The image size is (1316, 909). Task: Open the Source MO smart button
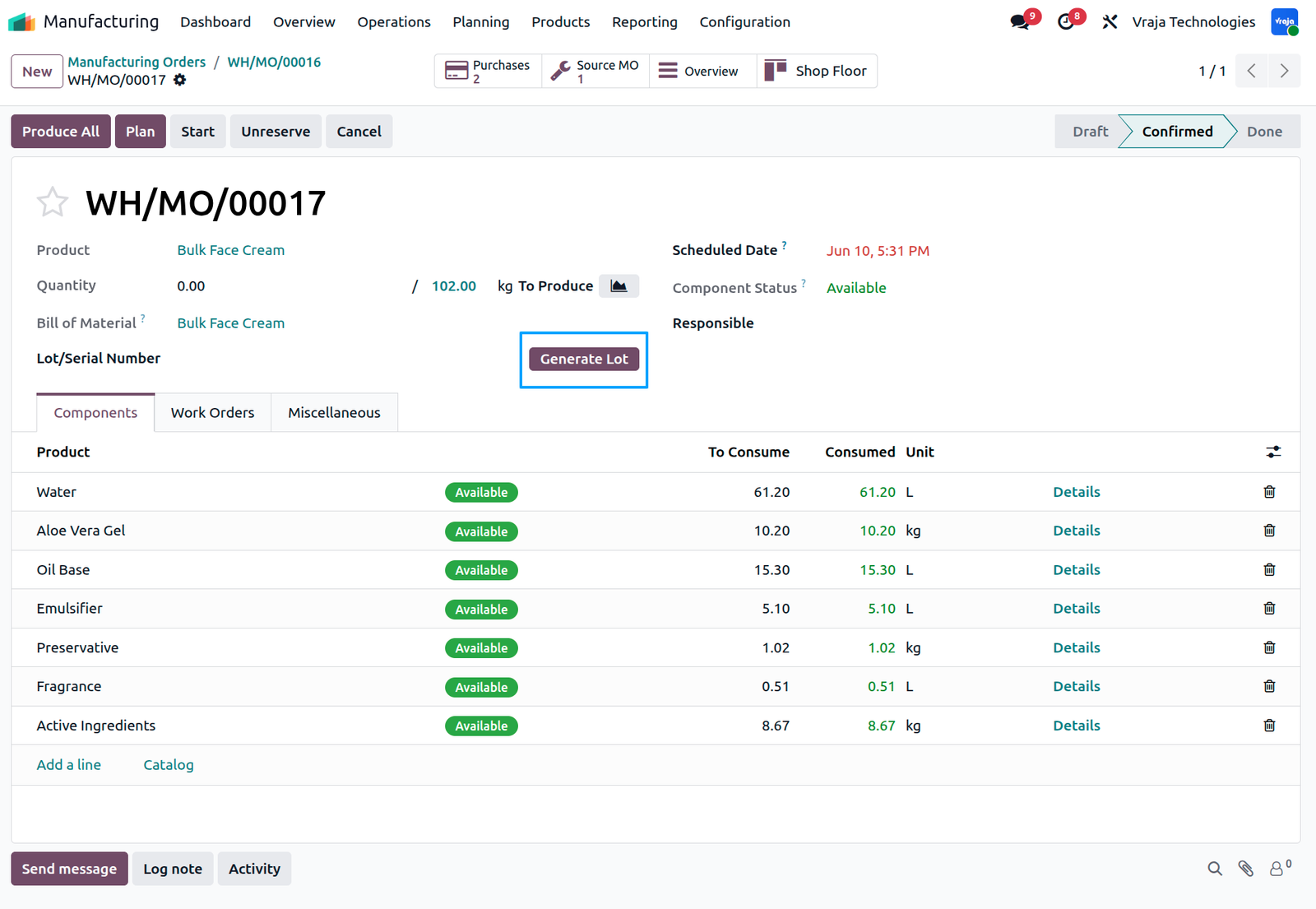tap(595, 71)
